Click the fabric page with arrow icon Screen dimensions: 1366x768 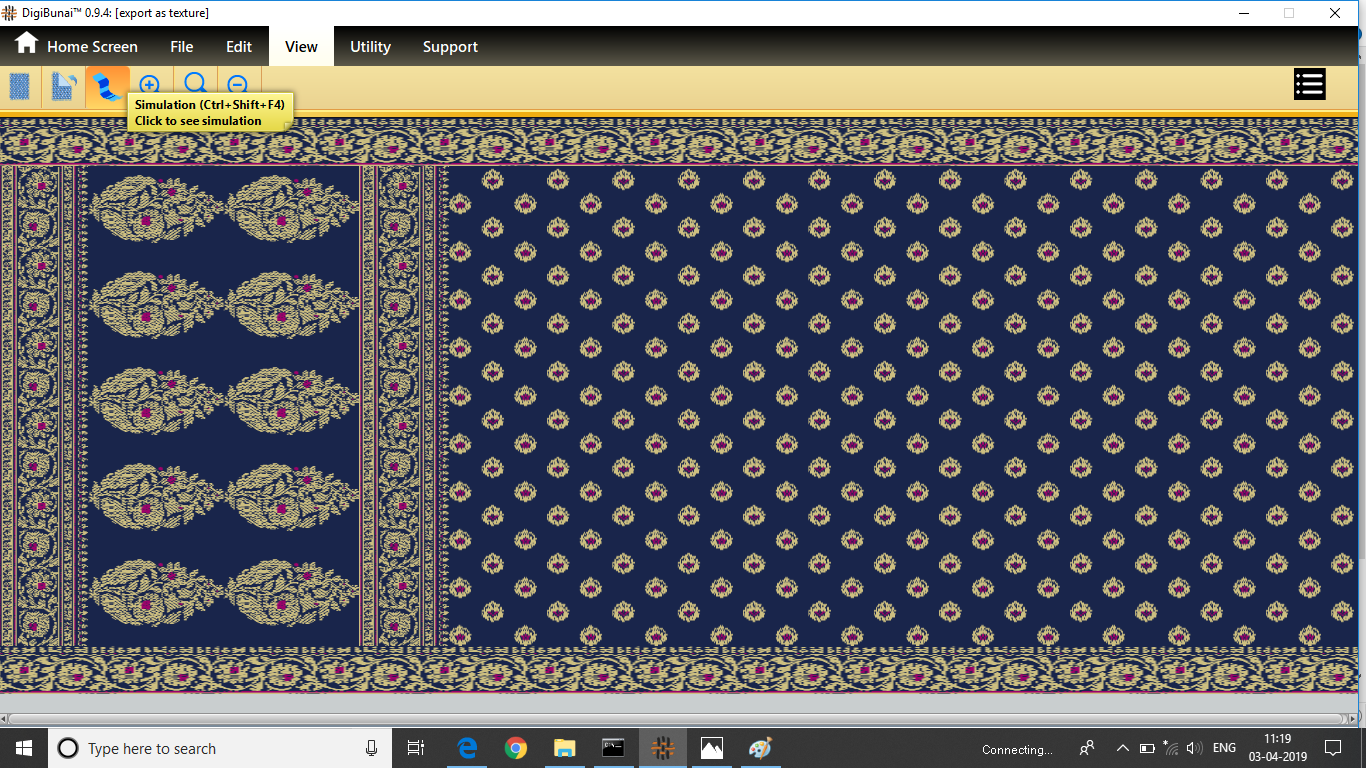click(x=64, y=86)
